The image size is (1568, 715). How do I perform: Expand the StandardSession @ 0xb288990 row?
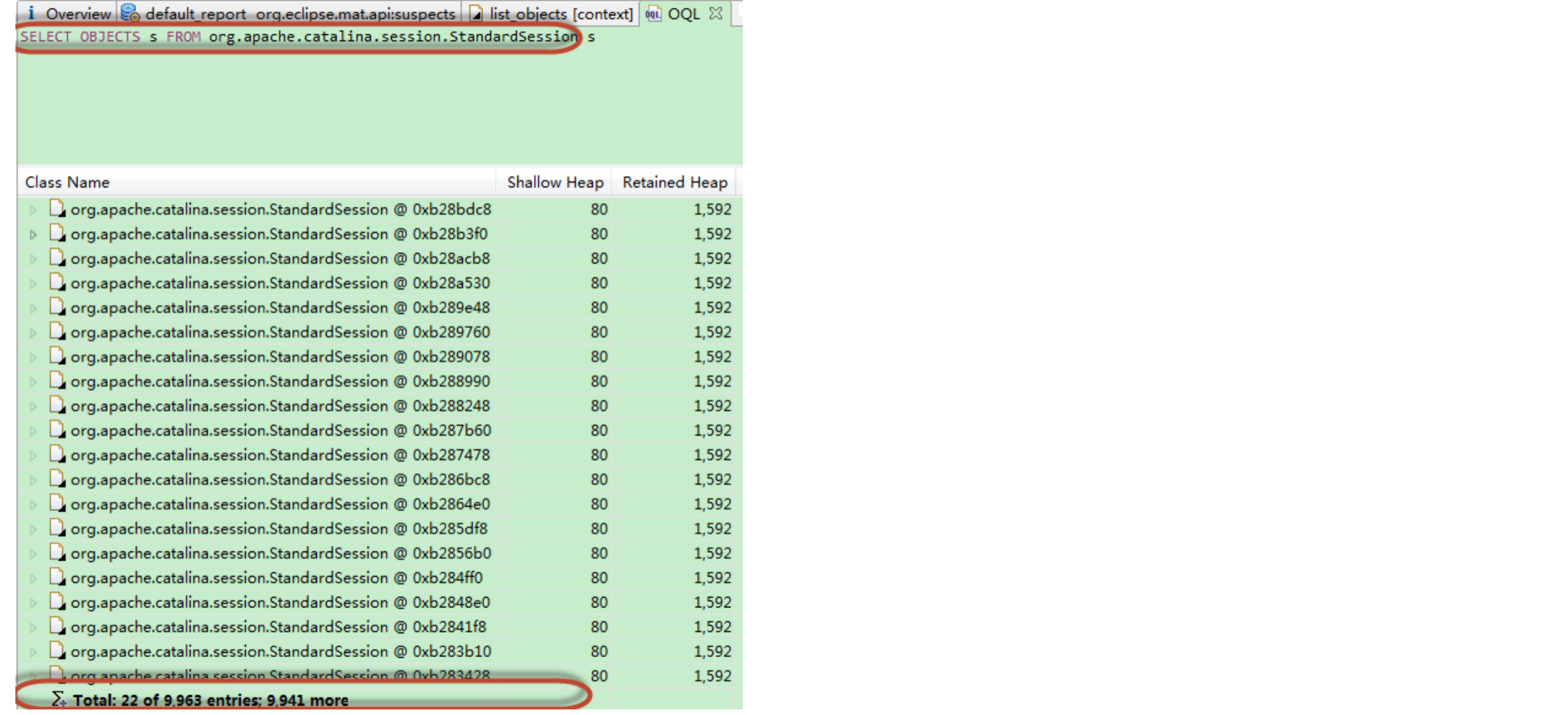[33, 382]
